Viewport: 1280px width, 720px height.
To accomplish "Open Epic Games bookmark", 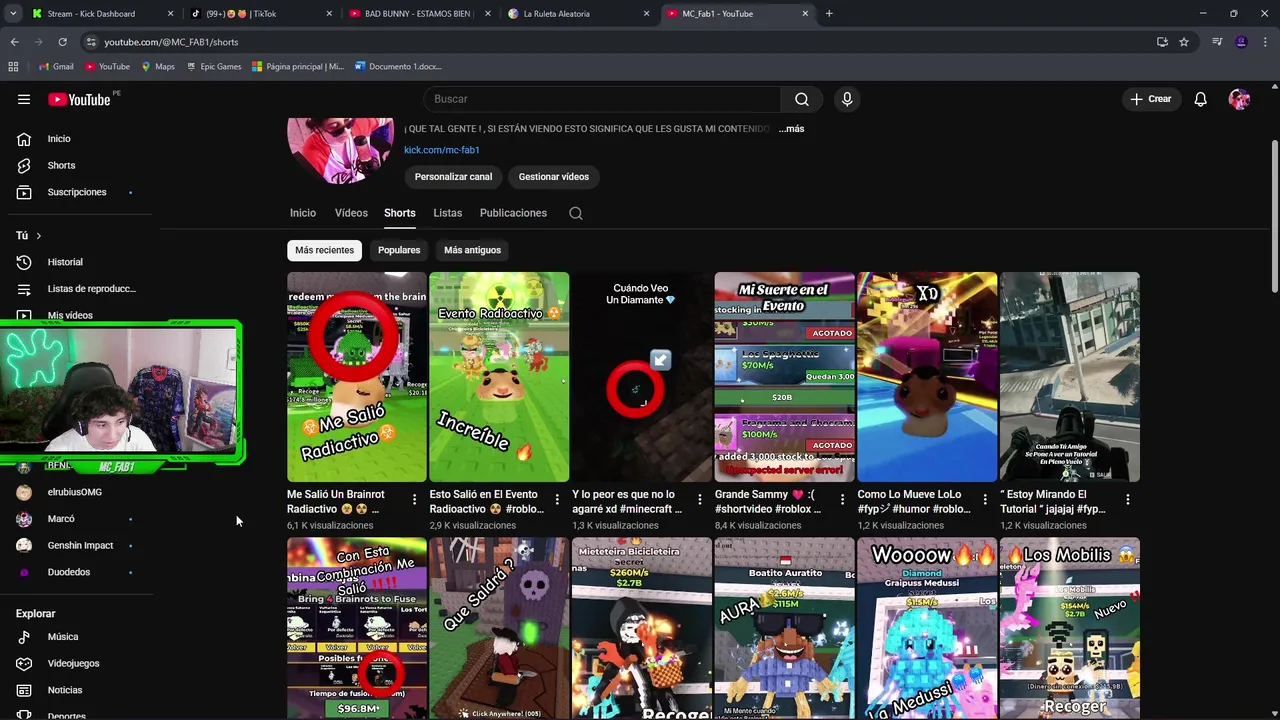I will click(x=212, y=66).
